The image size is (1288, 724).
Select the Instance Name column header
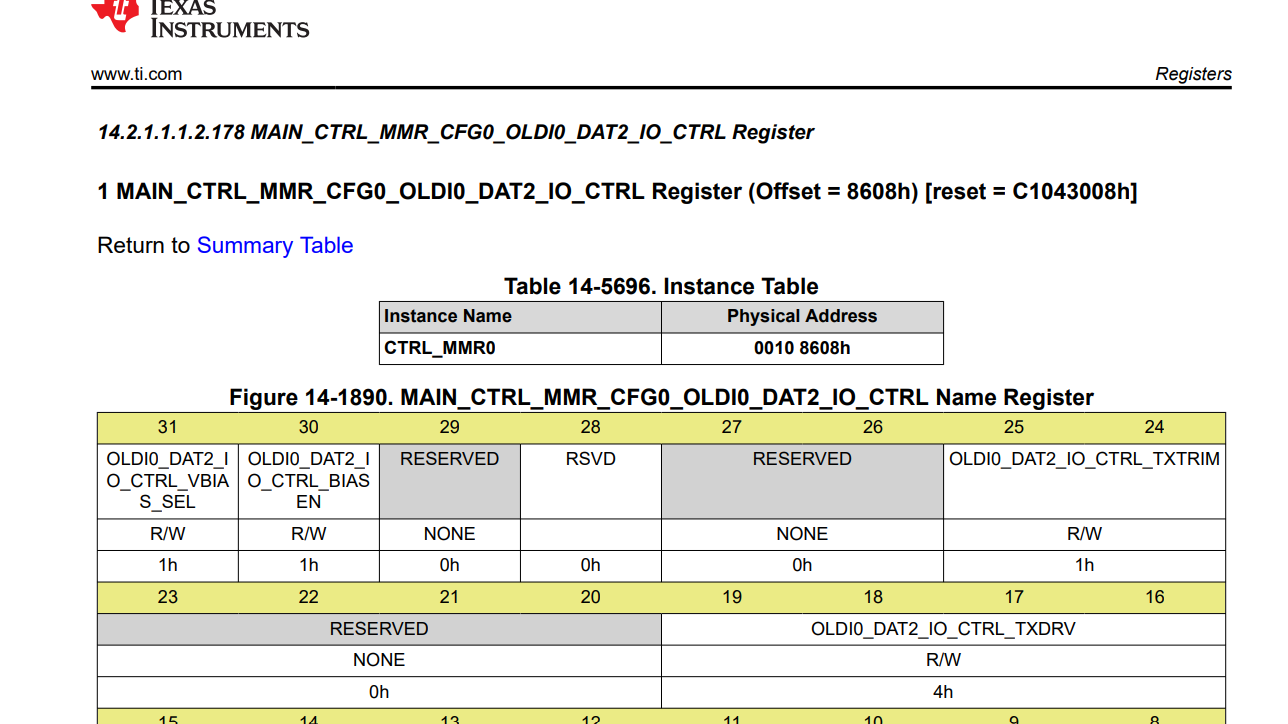pos(520,317)
